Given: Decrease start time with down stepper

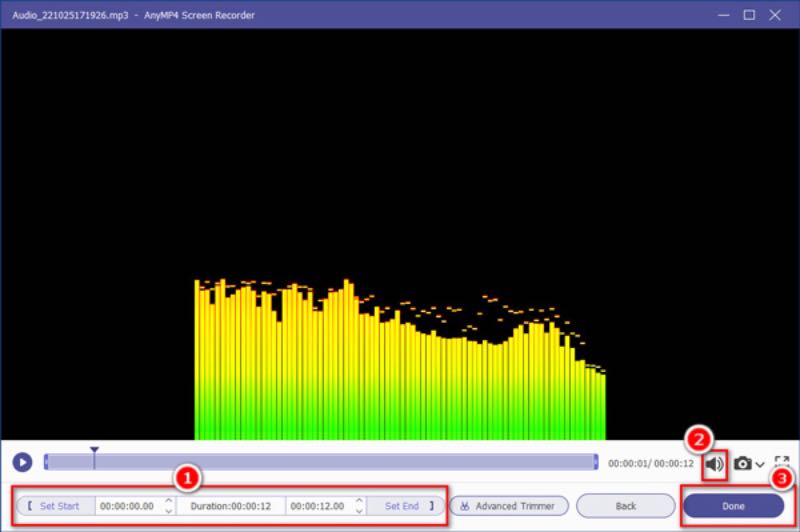Looking at the screenshot, I should [x=165, y=511].
